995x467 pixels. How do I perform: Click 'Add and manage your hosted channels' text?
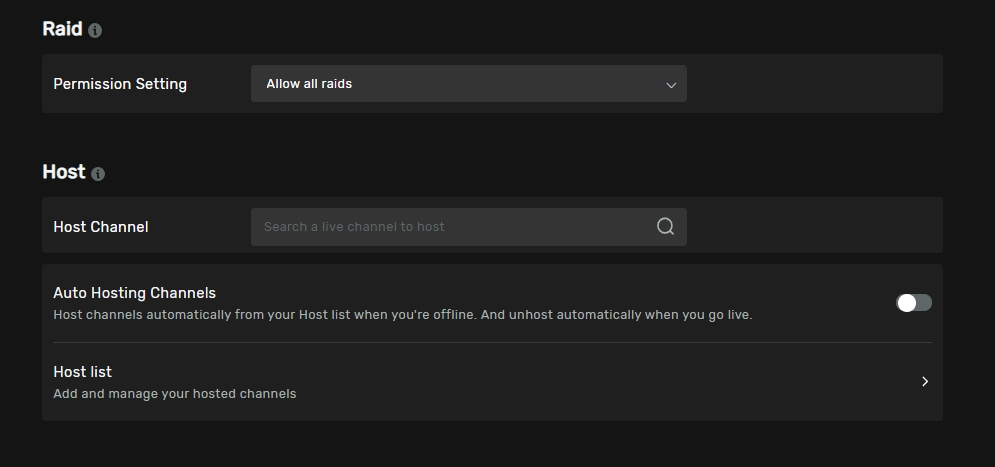pos(174,394)
